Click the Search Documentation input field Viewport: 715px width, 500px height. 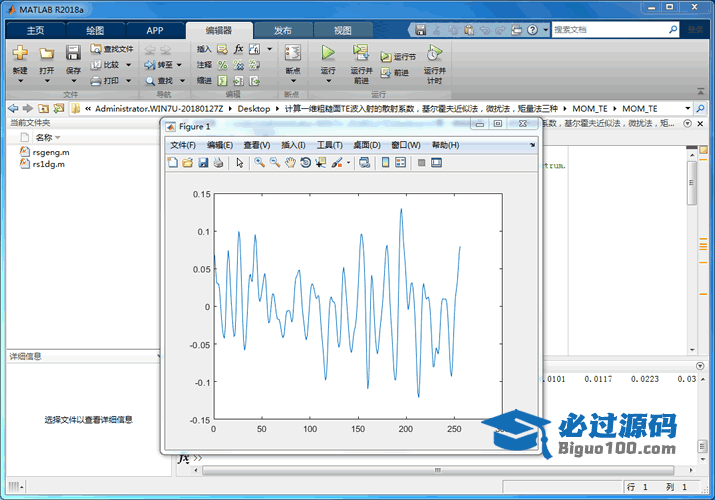[x=615, y=30]
